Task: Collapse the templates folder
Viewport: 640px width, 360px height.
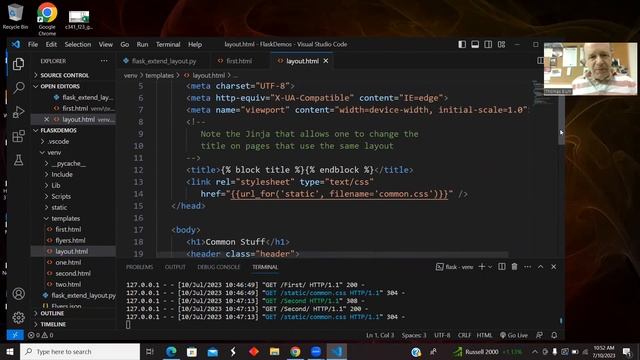Action: click(73, 218)
